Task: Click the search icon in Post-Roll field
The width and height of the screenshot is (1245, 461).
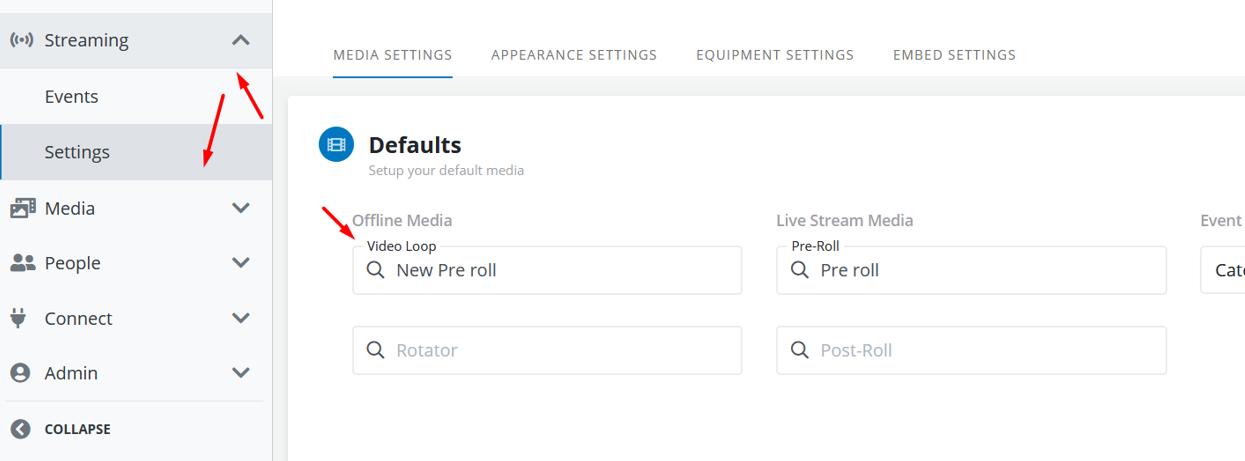Action: coord(800,350)
